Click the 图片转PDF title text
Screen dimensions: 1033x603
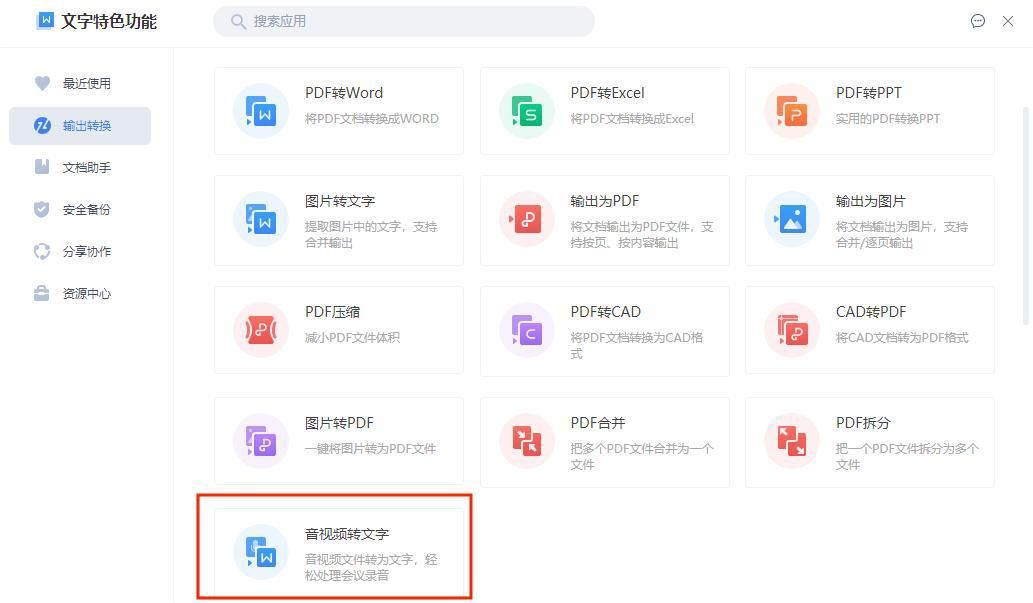(x=339, y=422)
